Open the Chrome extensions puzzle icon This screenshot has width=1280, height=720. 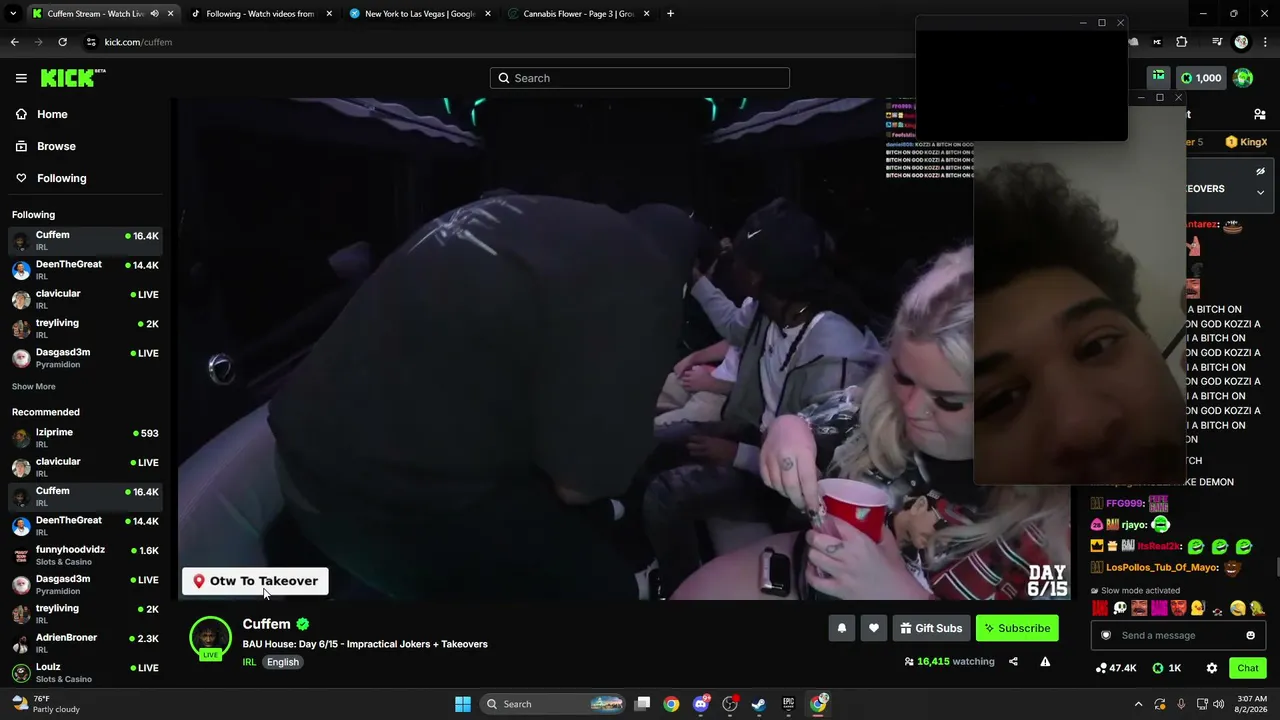(1182, 42)
